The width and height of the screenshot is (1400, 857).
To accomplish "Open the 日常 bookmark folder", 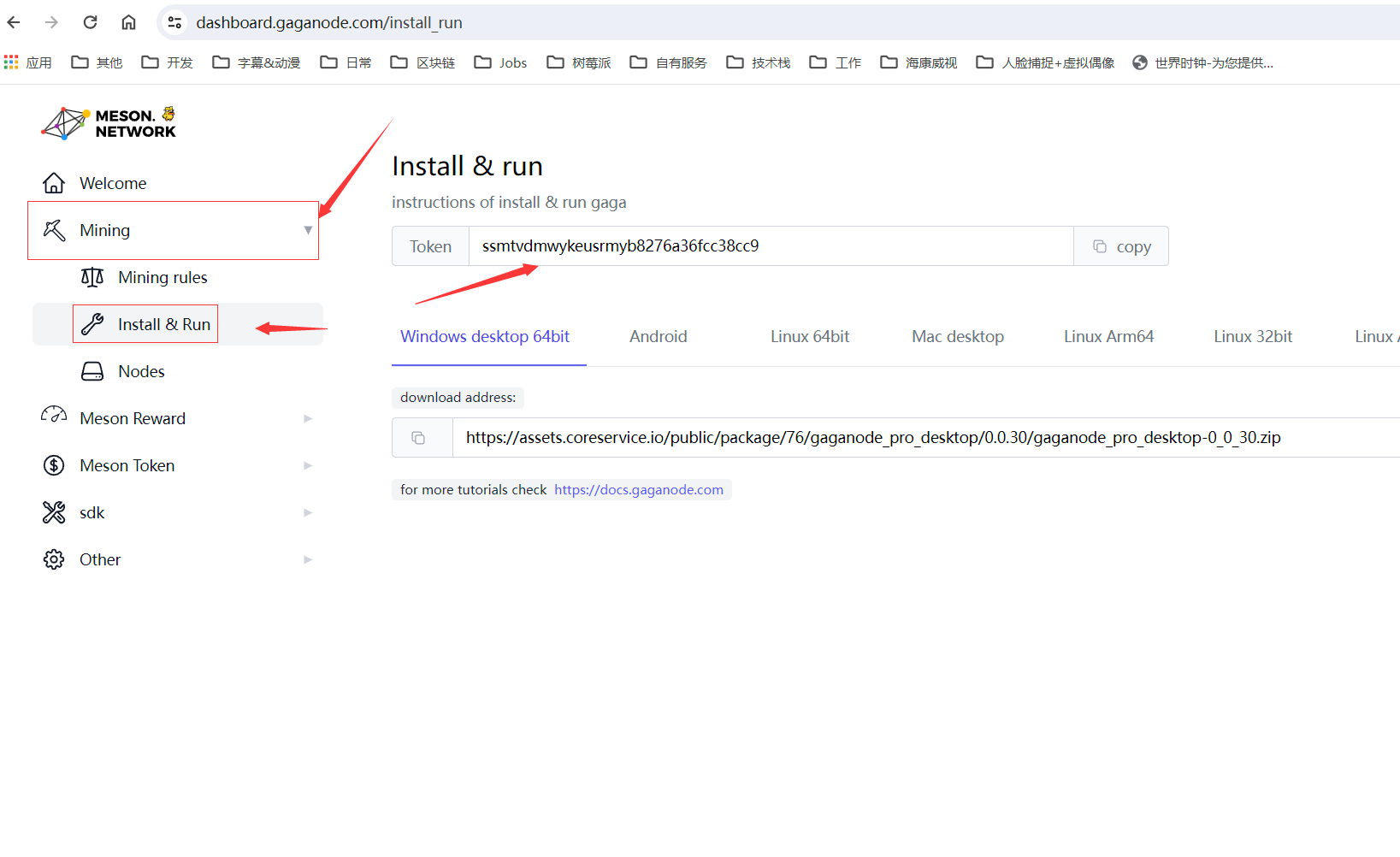I will (x=346, y=62).
